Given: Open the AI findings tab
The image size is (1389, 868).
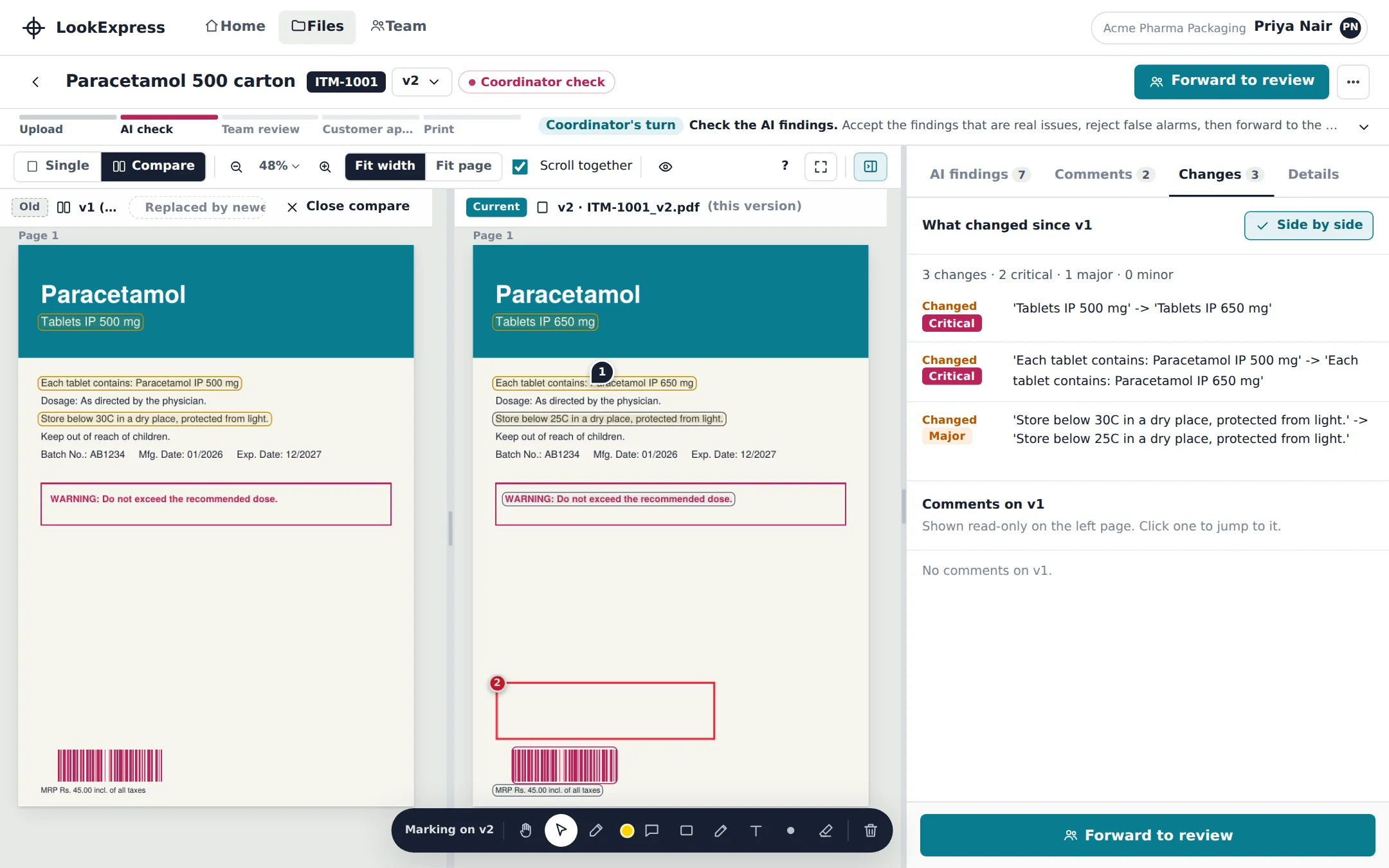Looking at the screenshot, I should click(980, 174).
